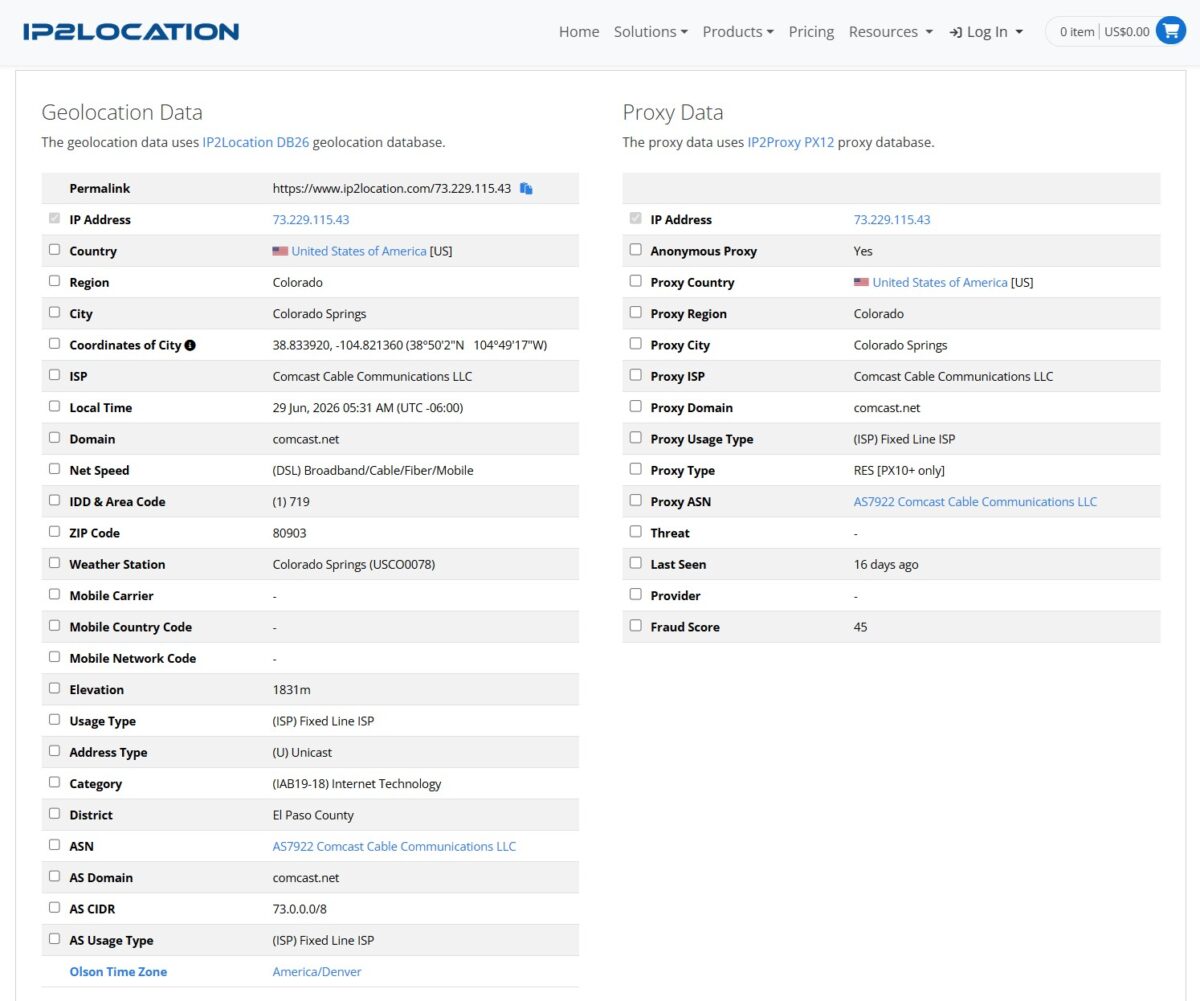Click the Colorado Springs (USCO0078) value
This screenshot has height=1001, width=1200.
click(x=354, y=564)
